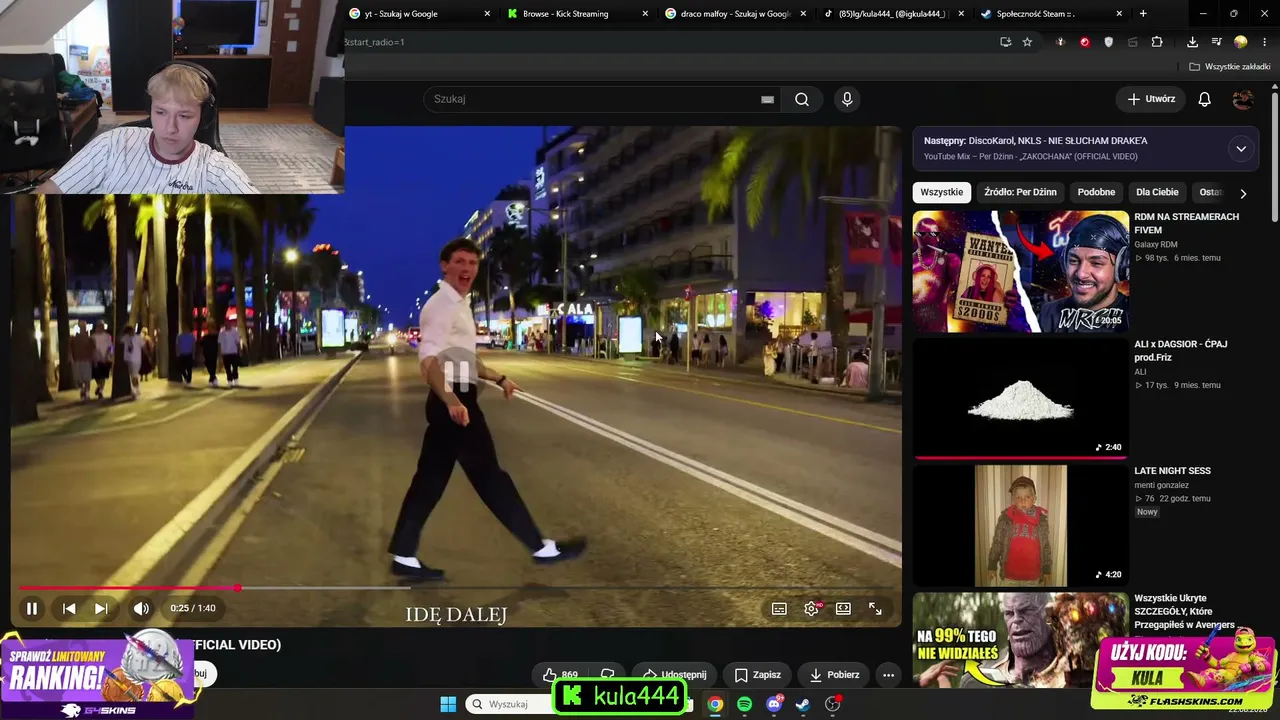Select the Źródło: Per Dżinn chip

pos(1020,192)
